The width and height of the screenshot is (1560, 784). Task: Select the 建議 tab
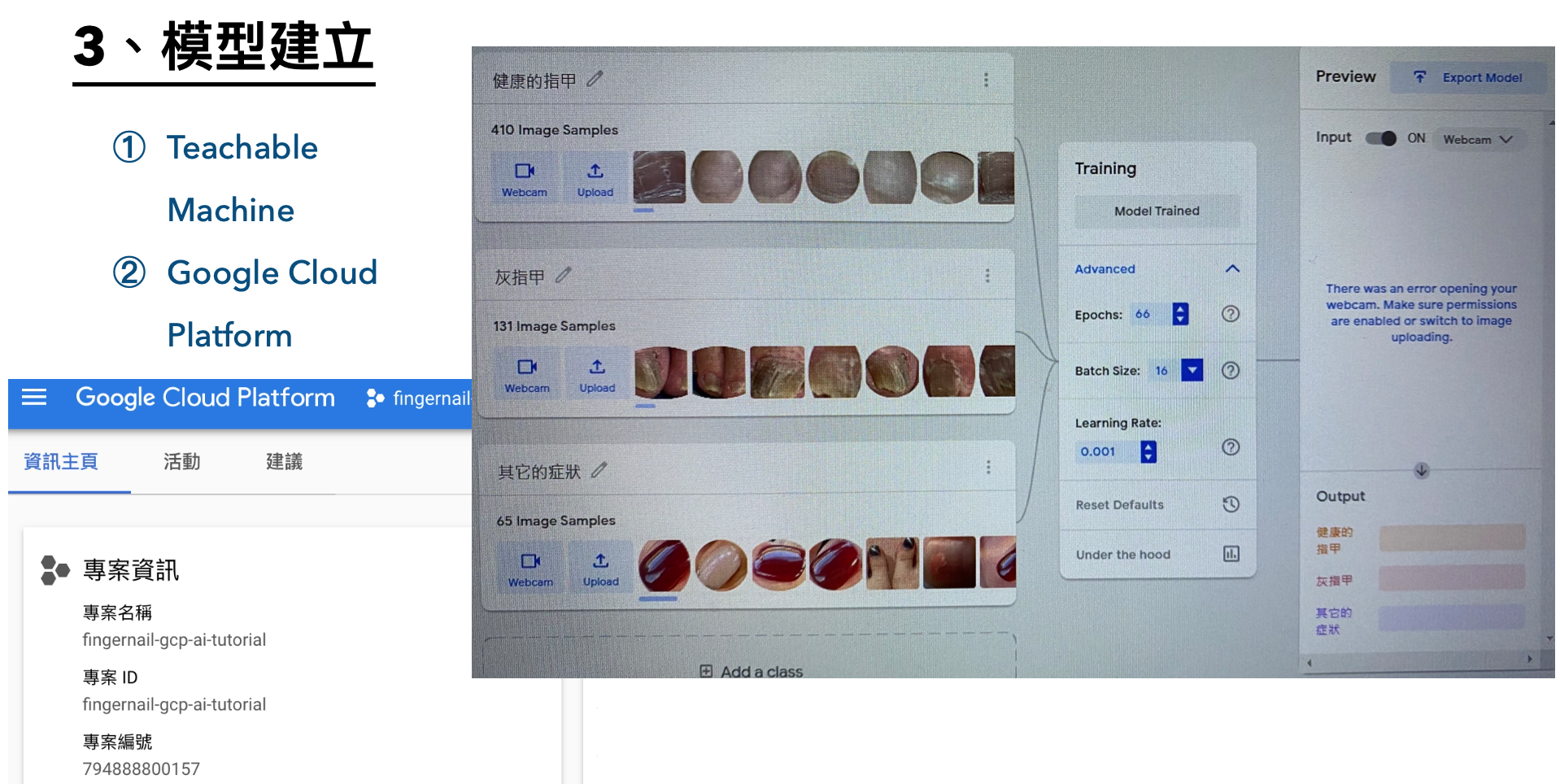[284, 461]
